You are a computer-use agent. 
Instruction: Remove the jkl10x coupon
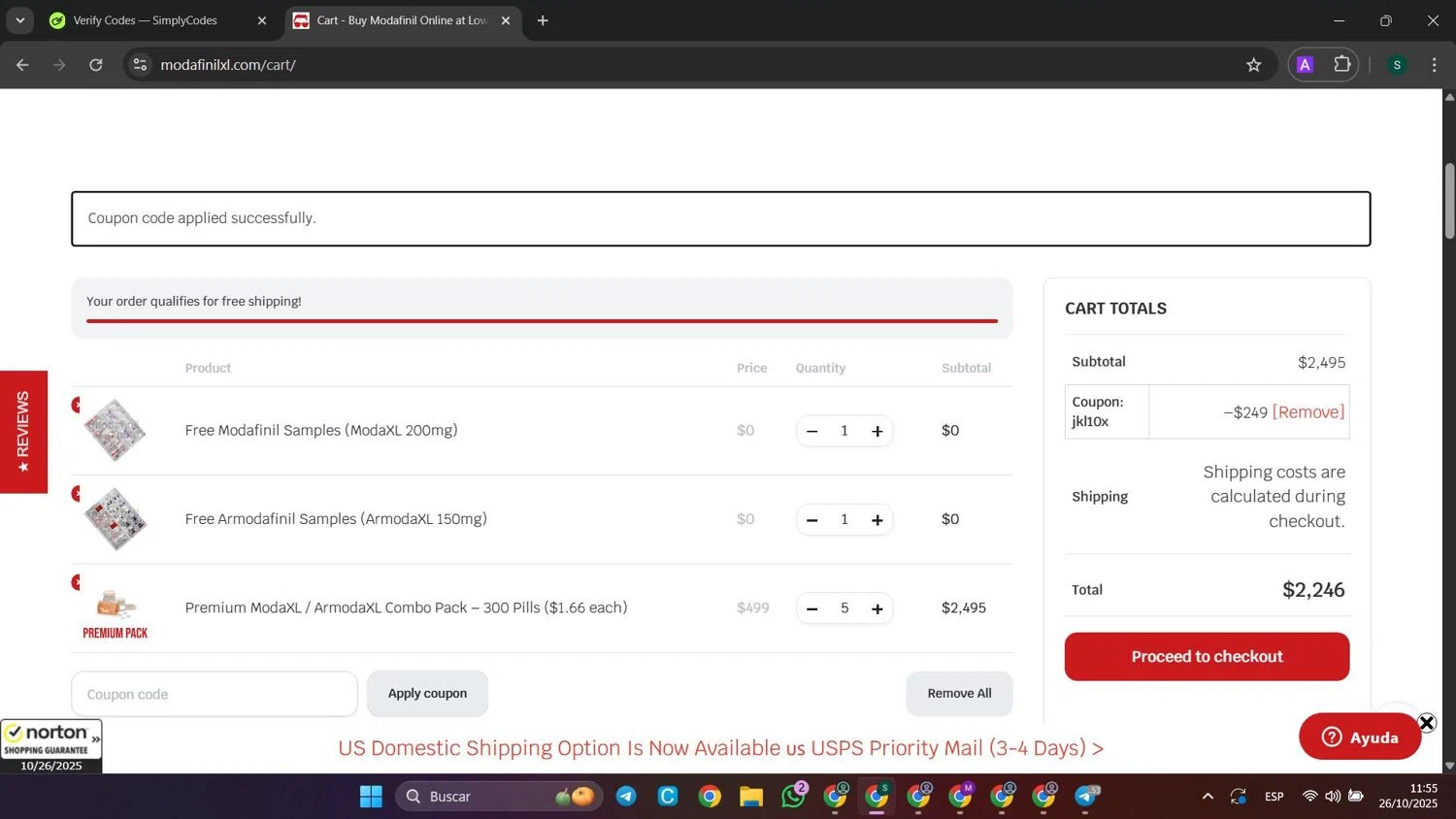pos(1308,412)
